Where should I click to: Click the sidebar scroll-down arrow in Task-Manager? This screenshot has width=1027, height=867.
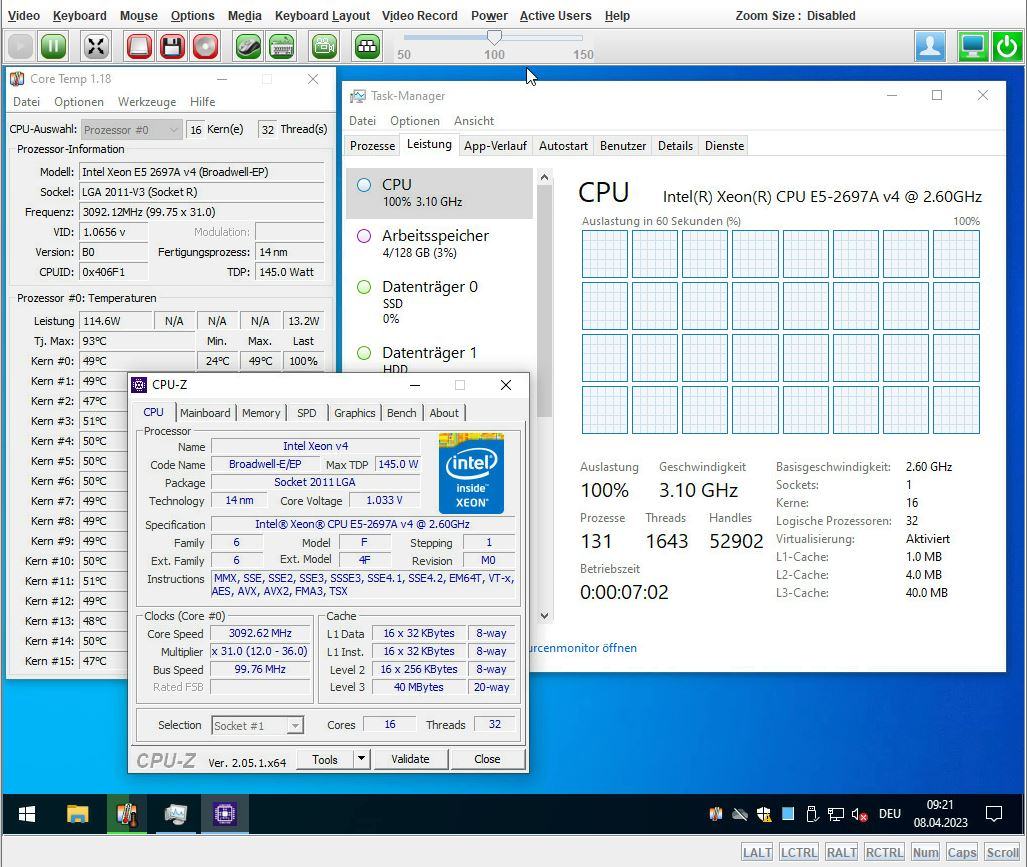click(544, 616)
